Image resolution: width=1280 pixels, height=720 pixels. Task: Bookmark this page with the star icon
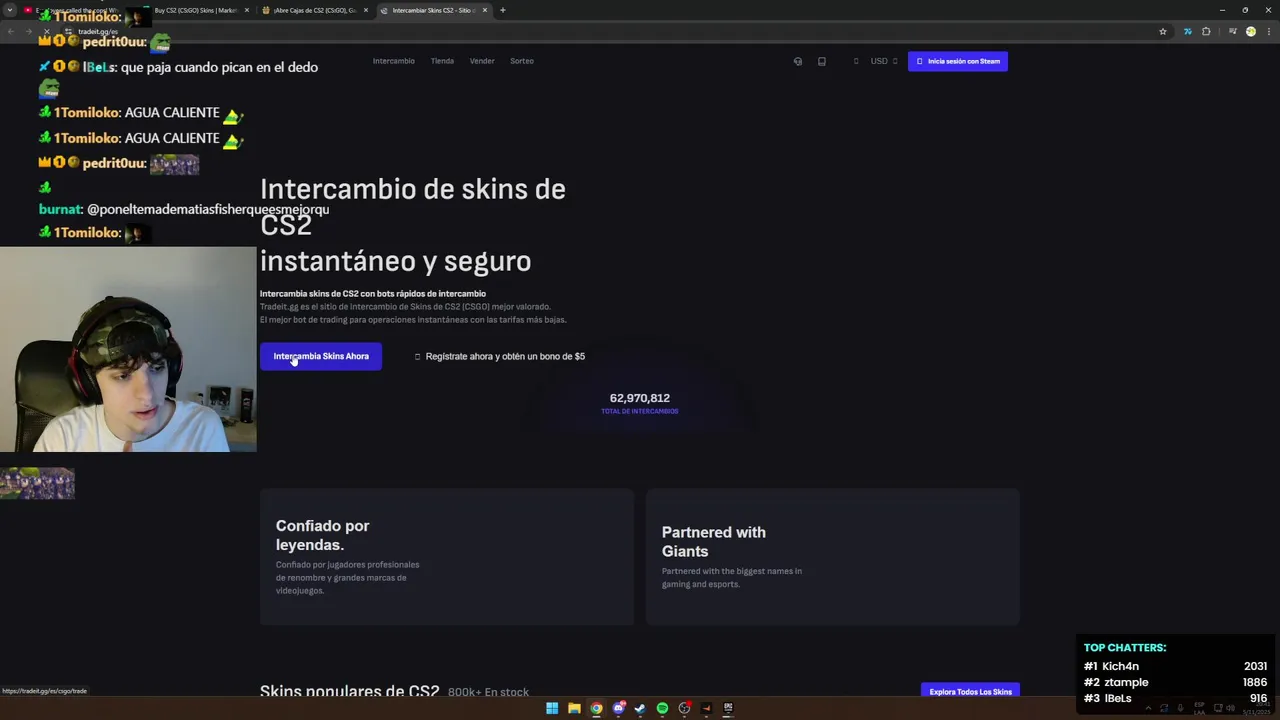(1163, 31)
